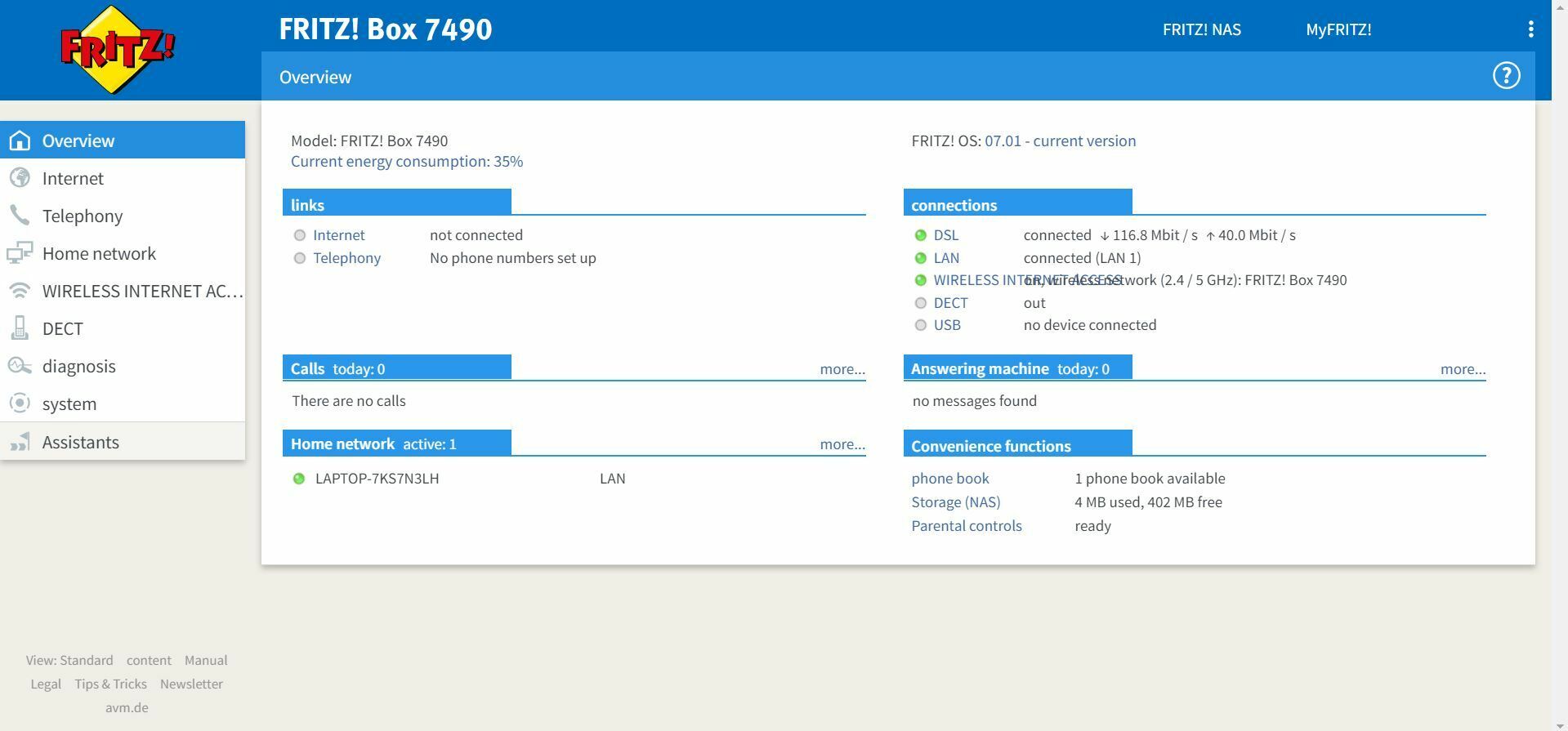Screen dimensions: 1568x731
Task: Open the system menu item
Action: coord(123,403)
